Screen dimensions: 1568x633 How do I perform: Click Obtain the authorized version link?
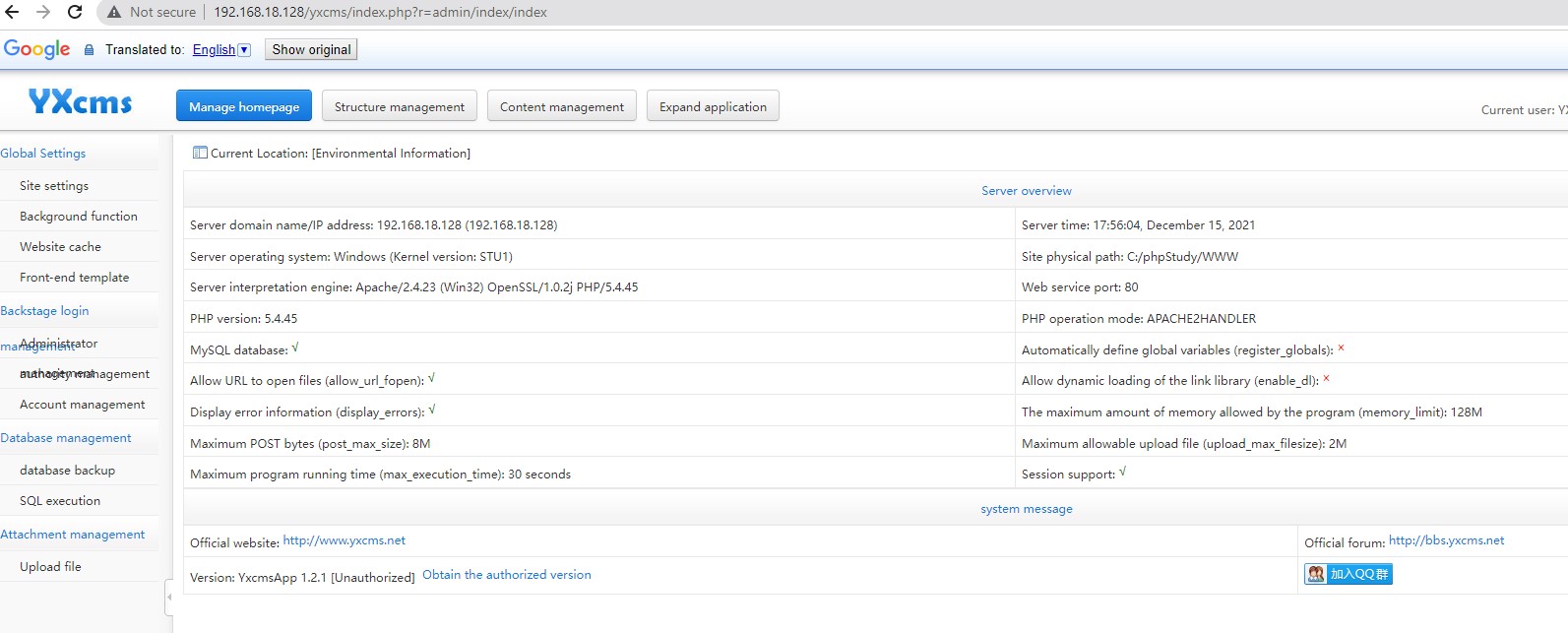(x=507, y=575)
